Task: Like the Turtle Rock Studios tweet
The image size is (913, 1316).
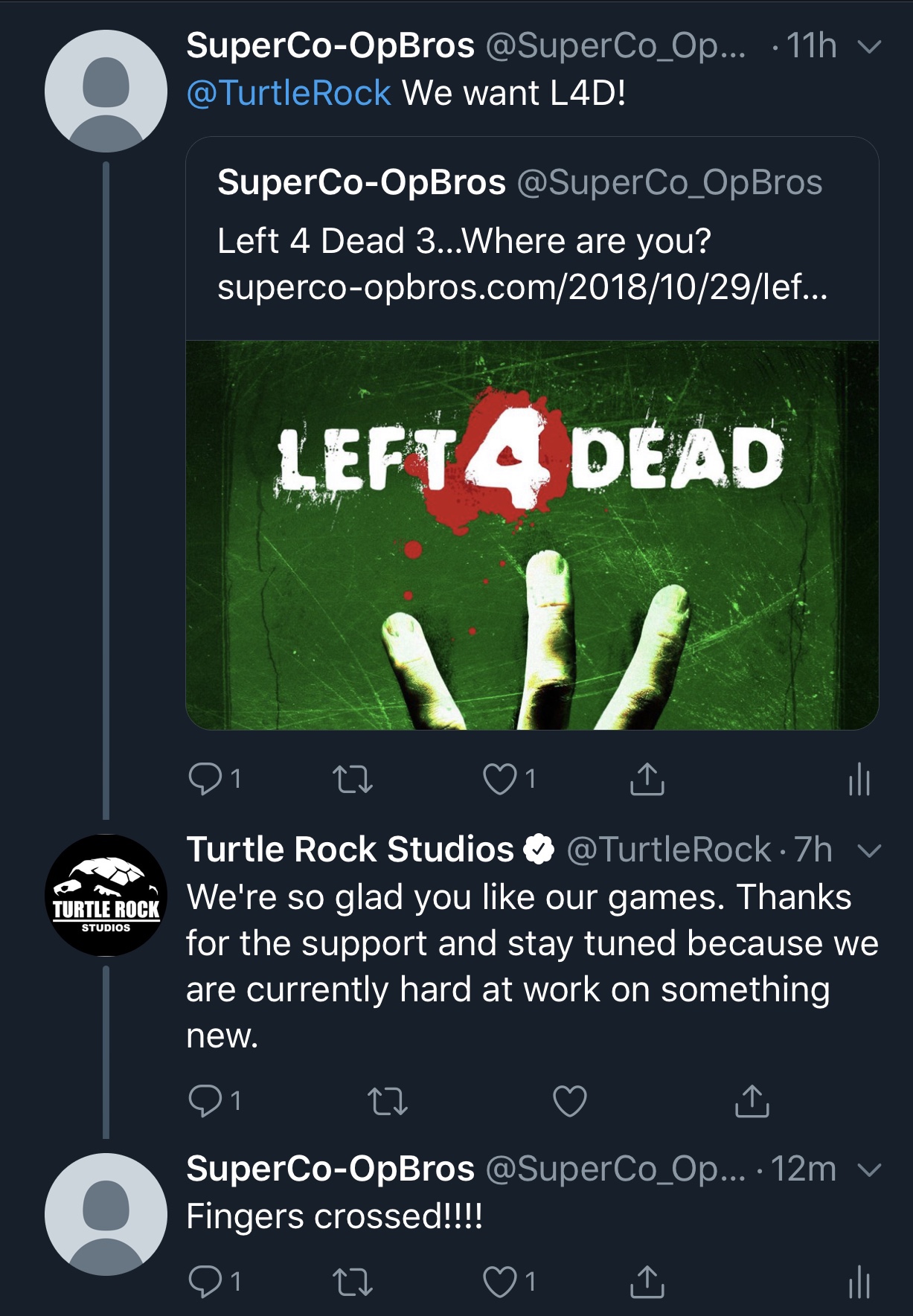Action: coord(570,1101)
